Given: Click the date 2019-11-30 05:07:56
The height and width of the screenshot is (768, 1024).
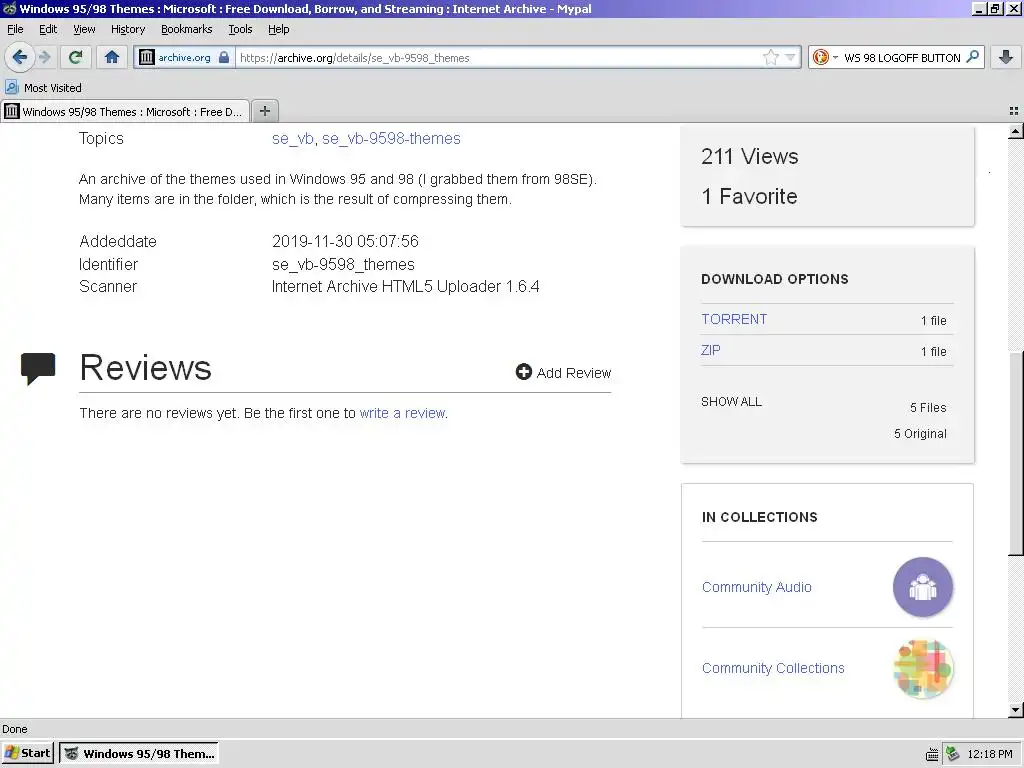Looking at the screenshot, I should tap(345, 241).
